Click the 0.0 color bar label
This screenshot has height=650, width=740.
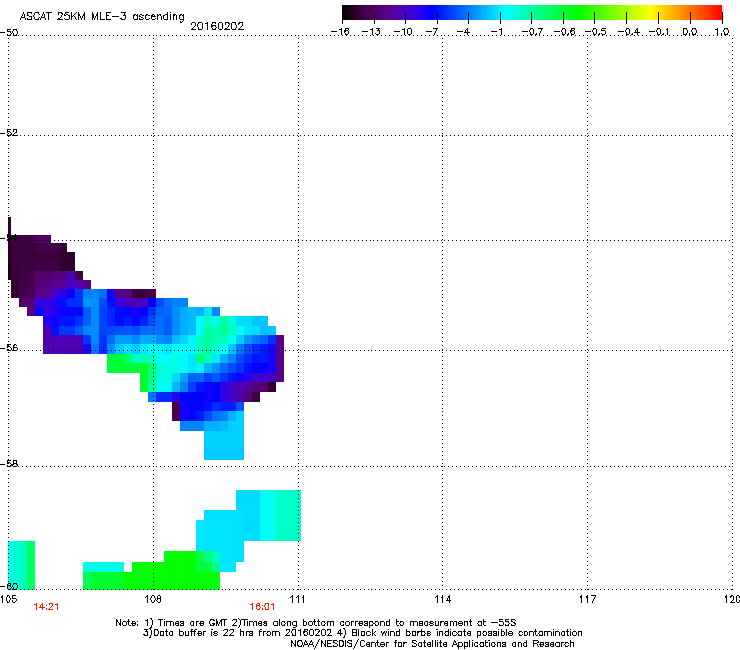690,32
